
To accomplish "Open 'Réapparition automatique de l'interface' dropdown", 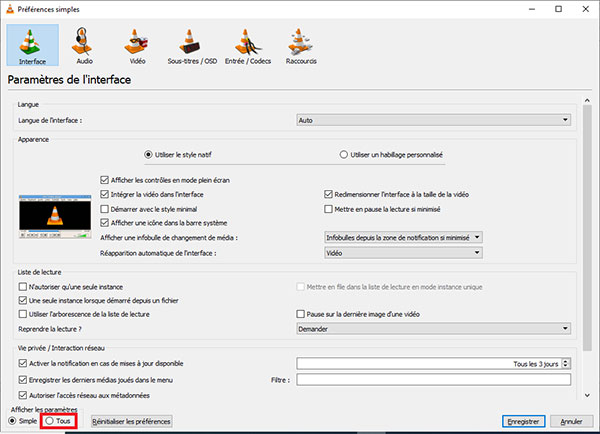I will (403, 253).
